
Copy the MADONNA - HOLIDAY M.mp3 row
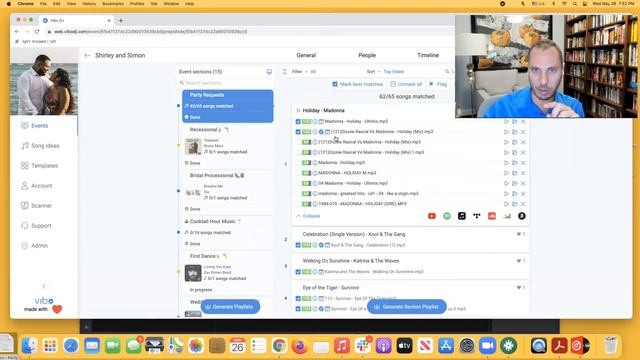click(x=515, y=173)
